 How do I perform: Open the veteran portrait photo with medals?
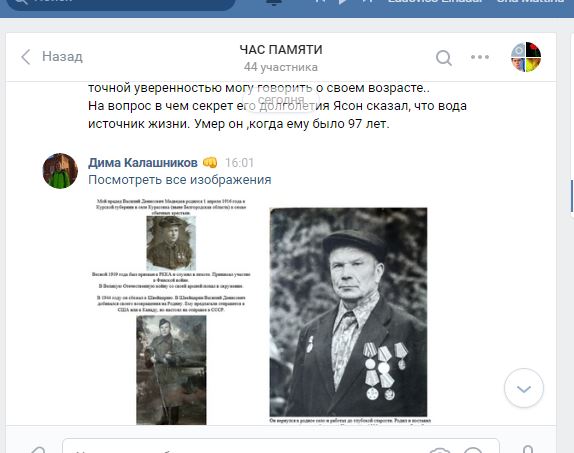pyautogui.click(x=348, y=312)
